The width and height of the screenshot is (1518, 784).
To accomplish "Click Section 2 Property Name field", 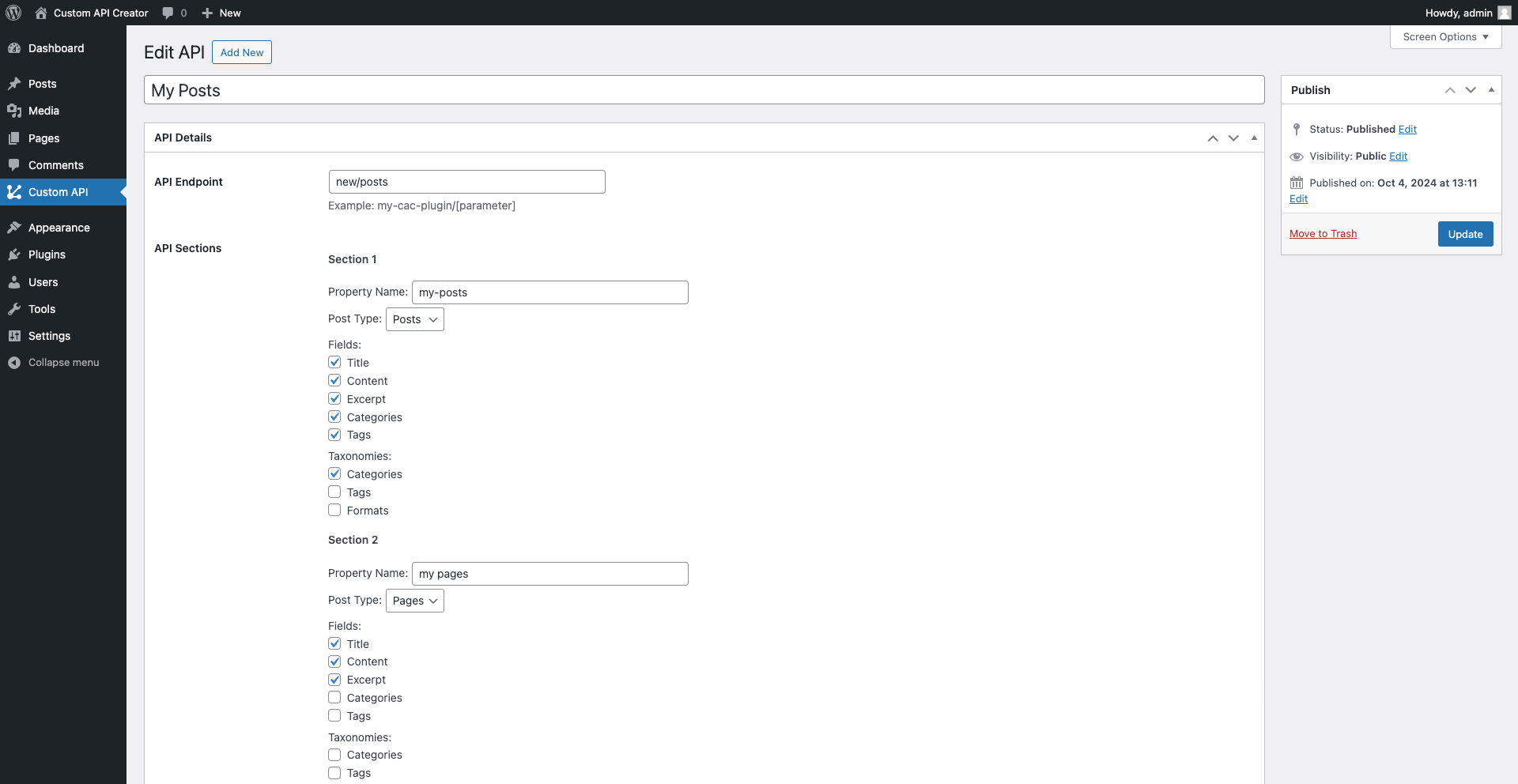I will (x=549, y=574).
